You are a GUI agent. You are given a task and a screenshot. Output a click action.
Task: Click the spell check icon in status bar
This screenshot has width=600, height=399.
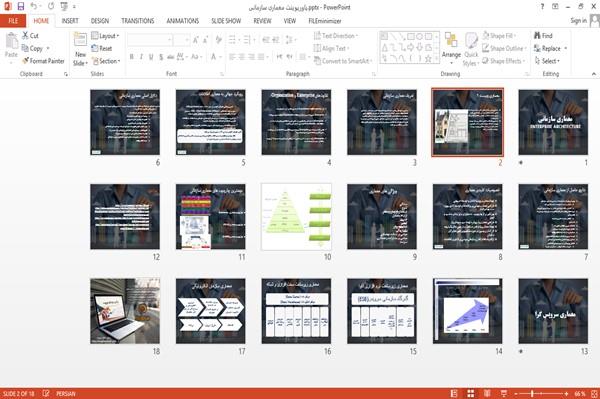point(46,393)
